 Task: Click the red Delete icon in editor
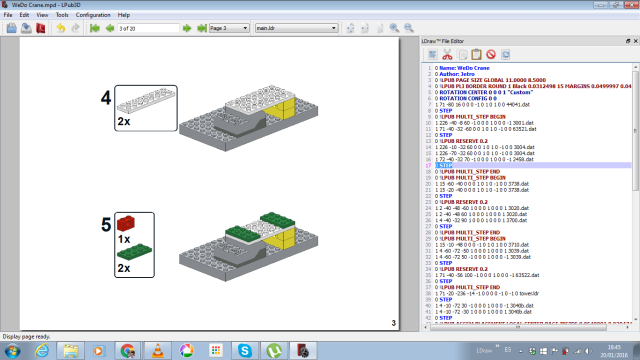(x=491, y=54)
